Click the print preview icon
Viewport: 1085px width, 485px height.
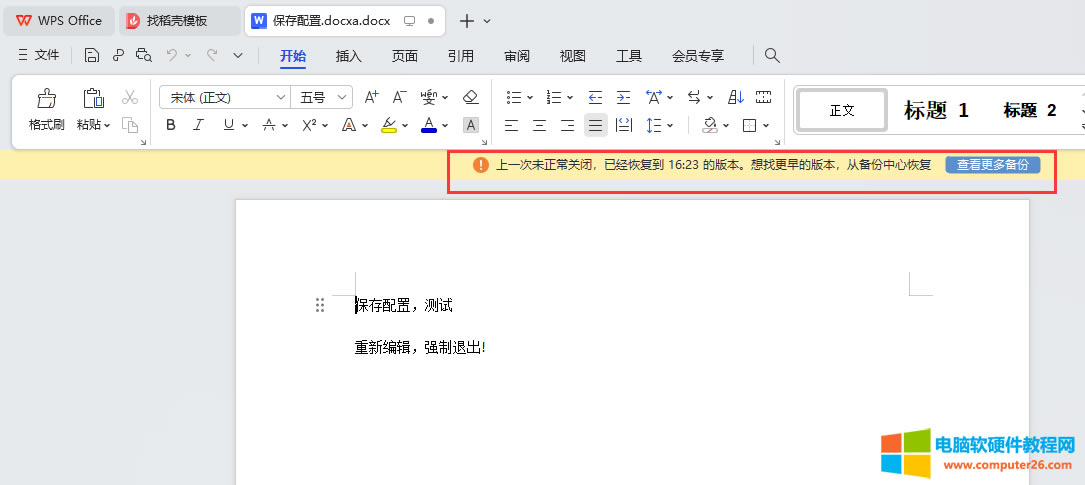pyautogui.click(x=144, y=55)
